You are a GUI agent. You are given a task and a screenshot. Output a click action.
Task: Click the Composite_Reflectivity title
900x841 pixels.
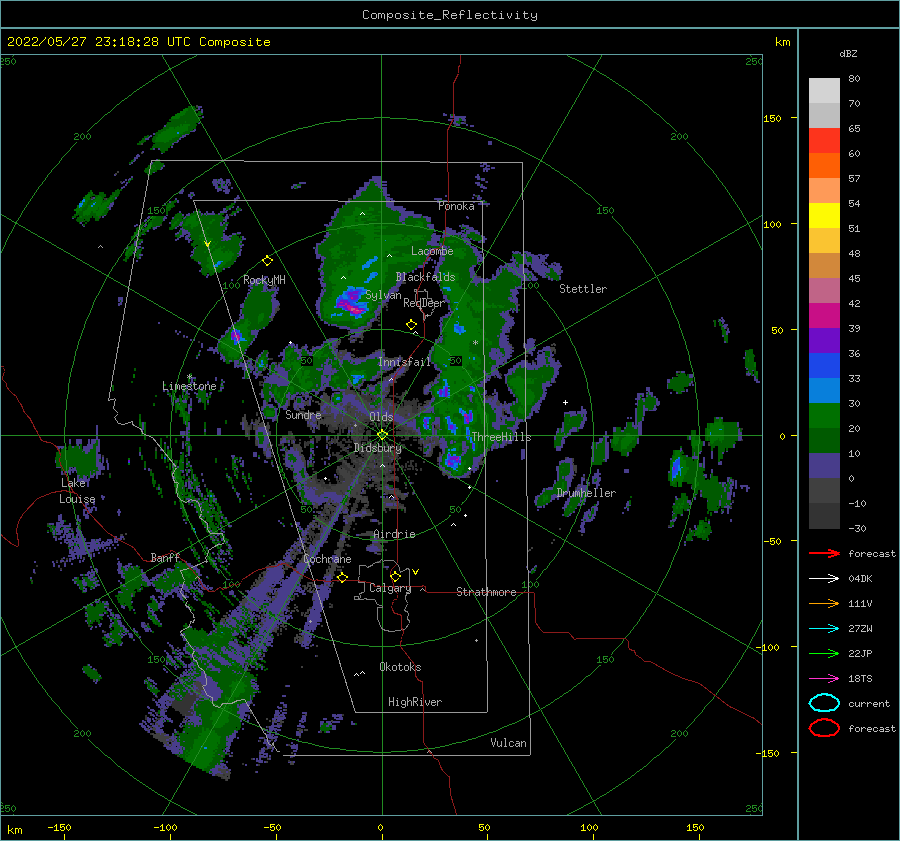(450, 15)
